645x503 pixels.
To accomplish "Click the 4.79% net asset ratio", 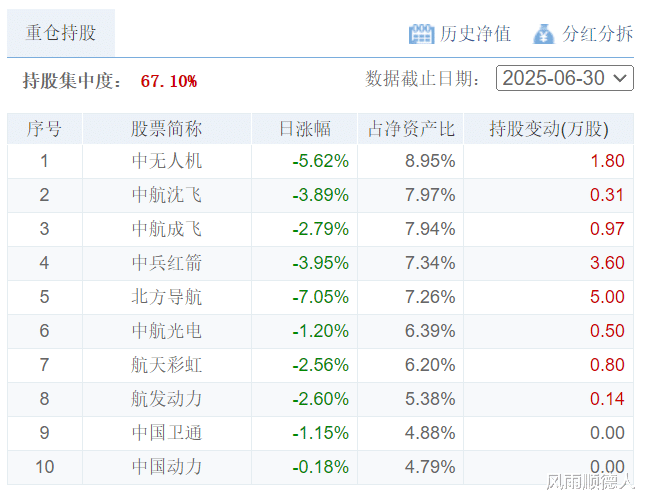I will click(430, 467).
